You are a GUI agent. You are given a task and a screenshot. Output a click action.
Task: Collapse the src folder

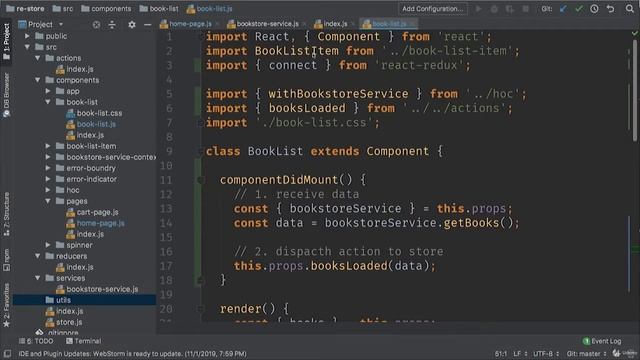[27, 47]
